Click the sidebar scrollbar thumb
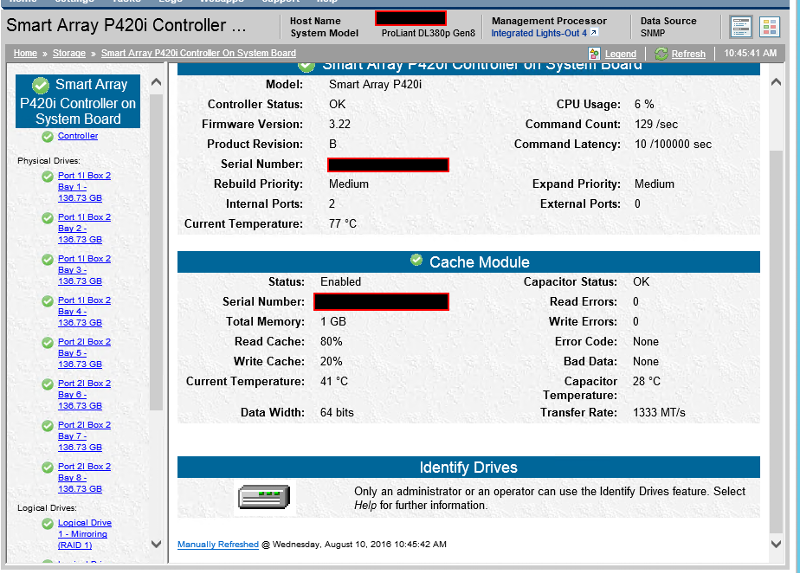Screen dimensions: 800x573 (x=156, y=252)
